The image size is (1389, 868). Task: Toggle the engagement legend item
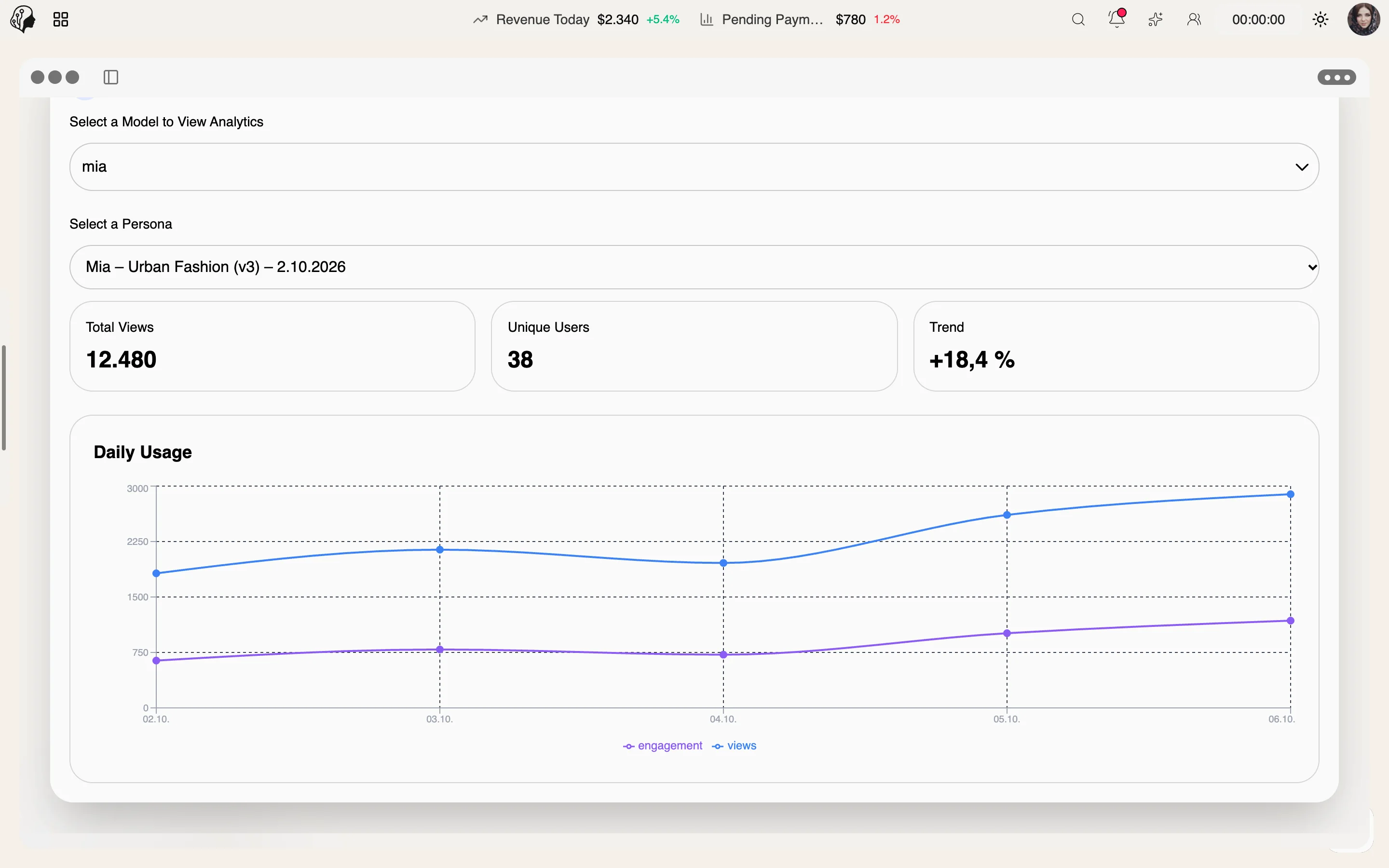(662, 746)
